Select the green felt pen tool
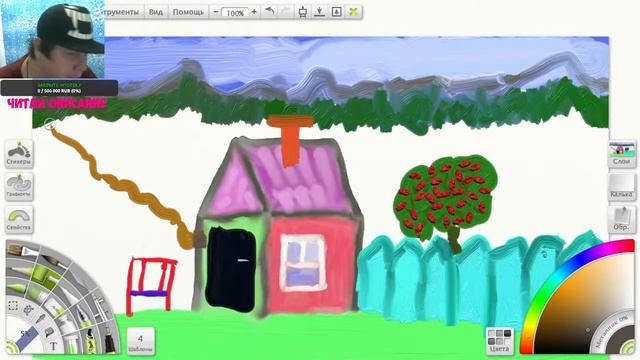This screenshot has height=360, width=640. [16, 287]
